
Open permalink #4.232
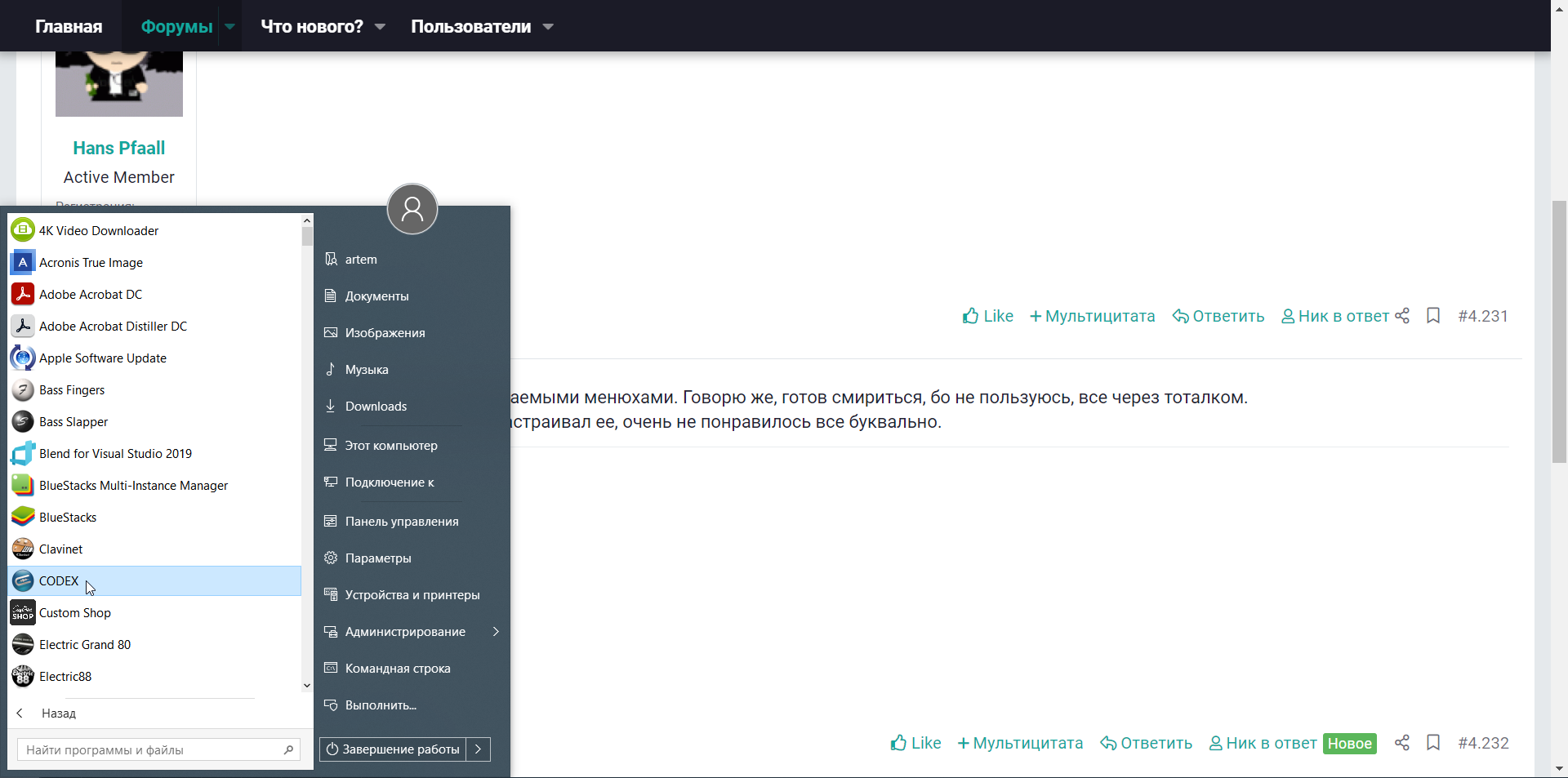click(1483, 743)
